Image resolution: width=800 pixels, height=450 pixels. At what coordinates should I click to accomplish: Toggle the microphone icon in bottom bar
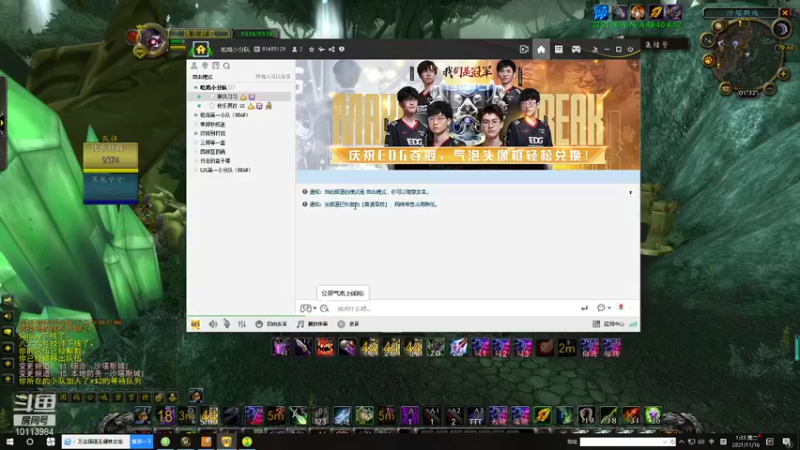pyautogui.click(x=227, y=324)
